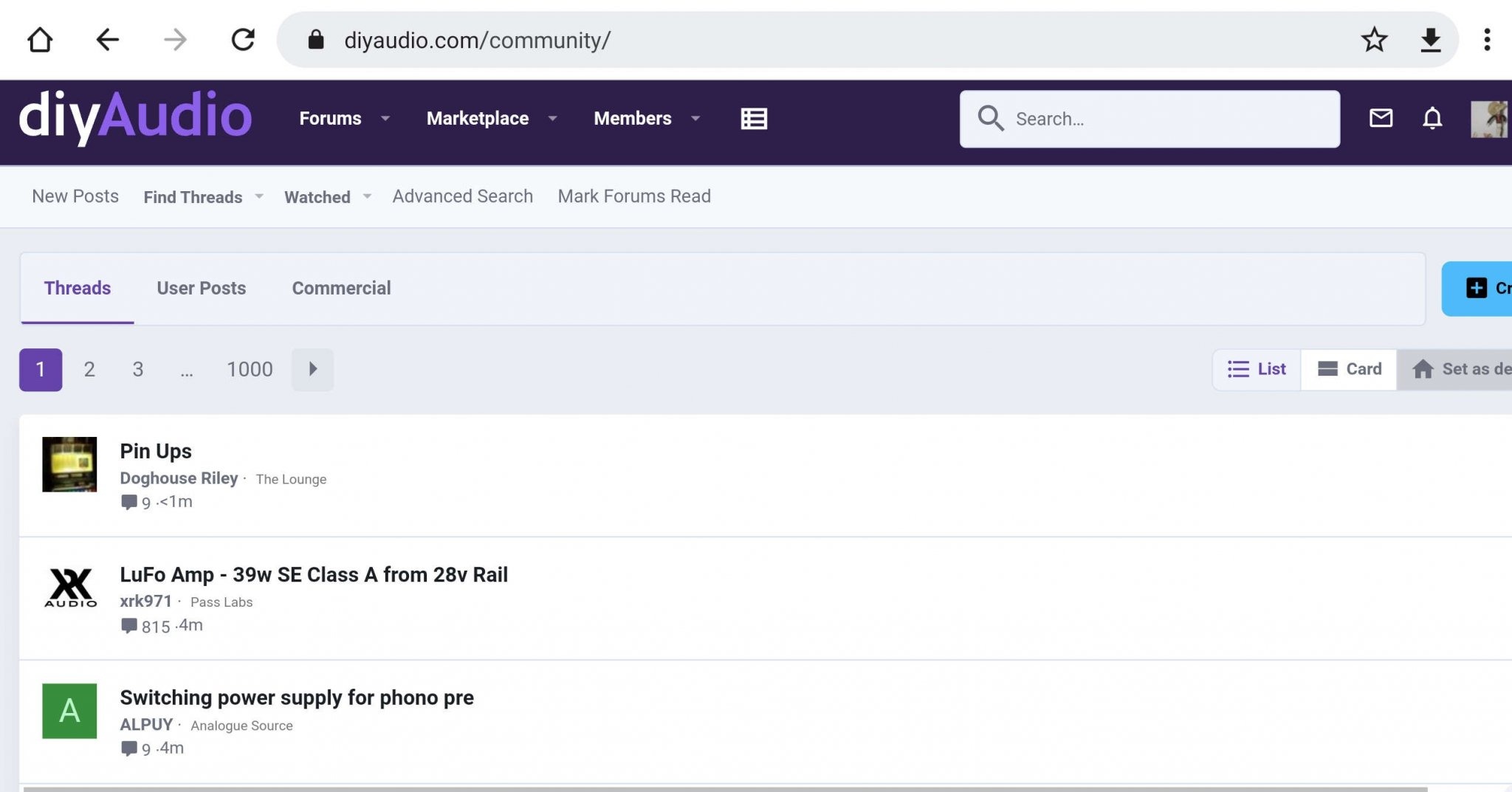
Task: Click the download icon in the address bar
Action: click(x=1431, y=40)
